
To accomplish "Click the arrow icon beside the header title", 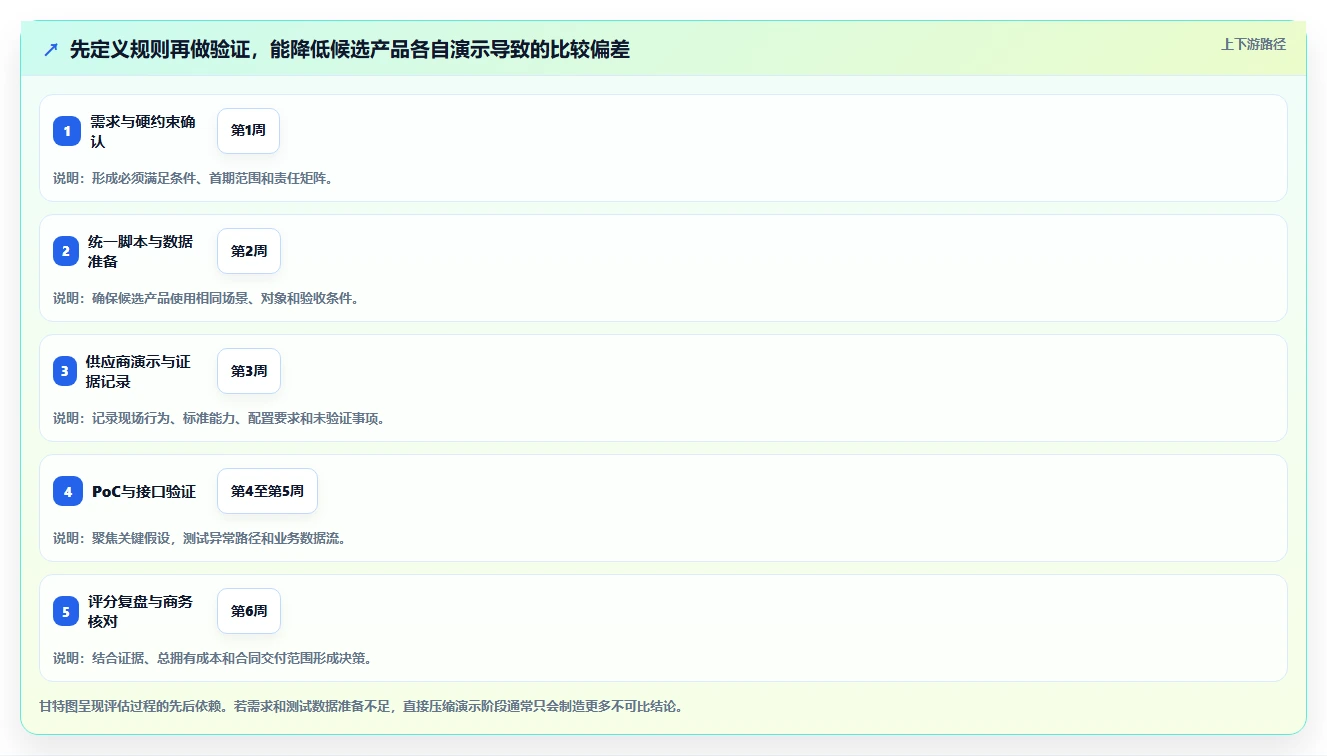I will (51, 49).
